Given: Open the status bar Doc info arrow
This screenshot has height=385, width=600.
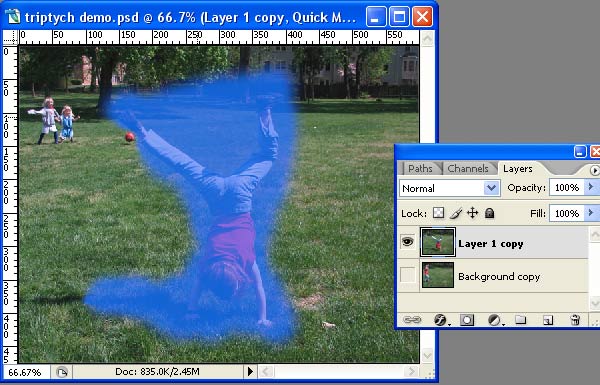Looking at the screenshot, I should [x=250, y=371].
